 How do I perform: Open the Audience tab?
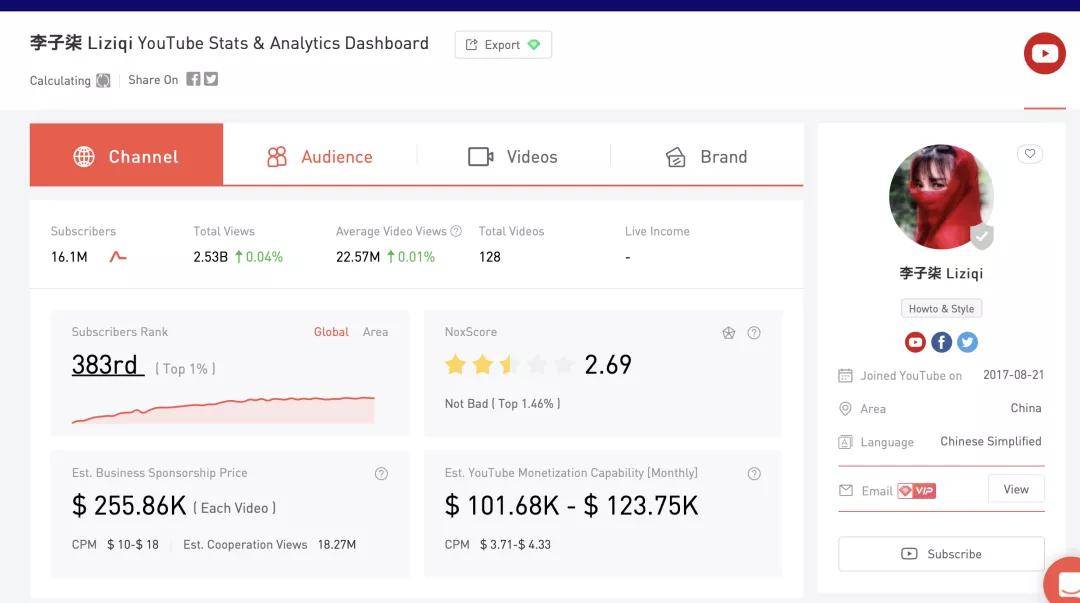[x=320, y=157]
